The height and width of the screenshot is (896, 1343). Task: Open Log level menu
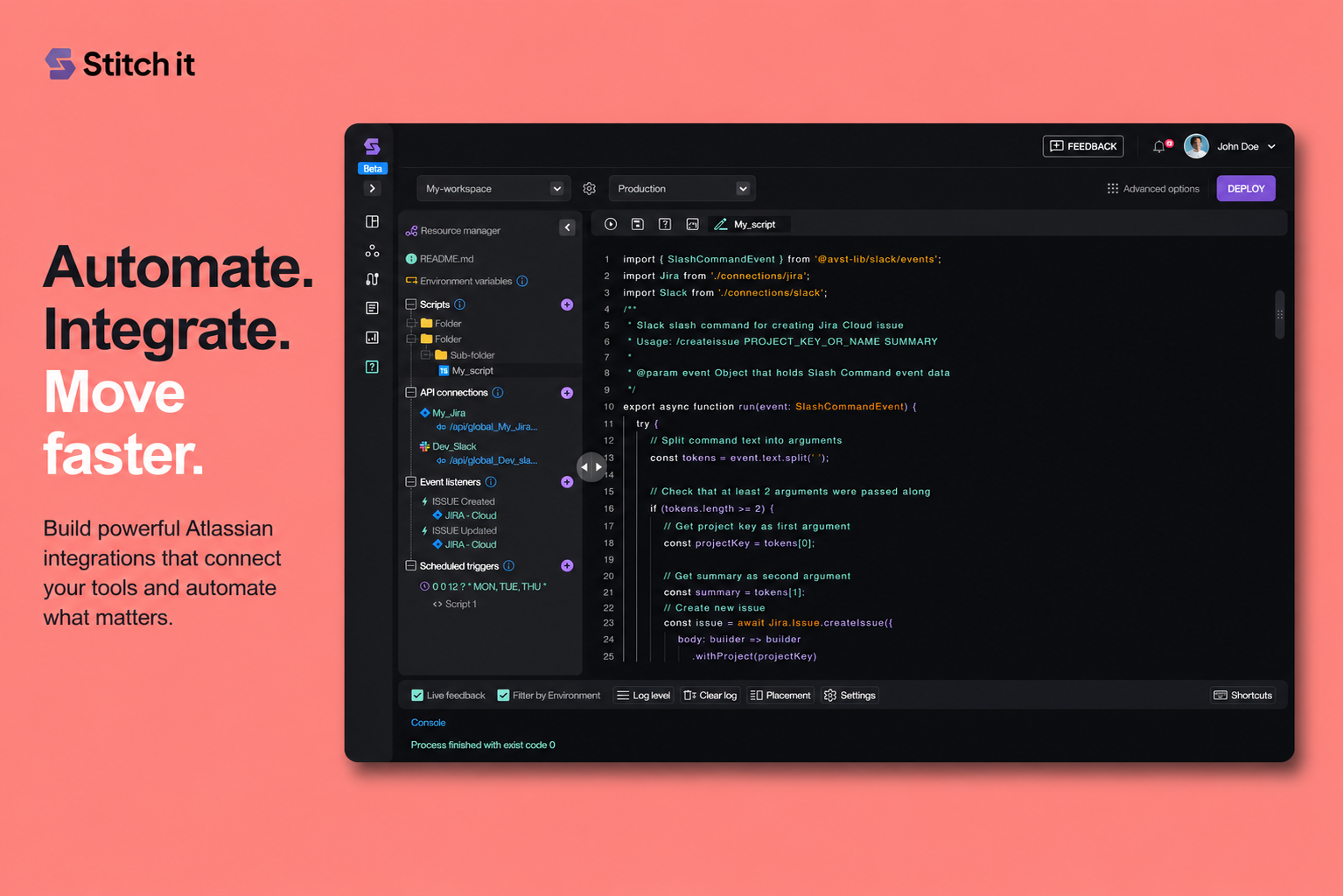coord(643,696)
